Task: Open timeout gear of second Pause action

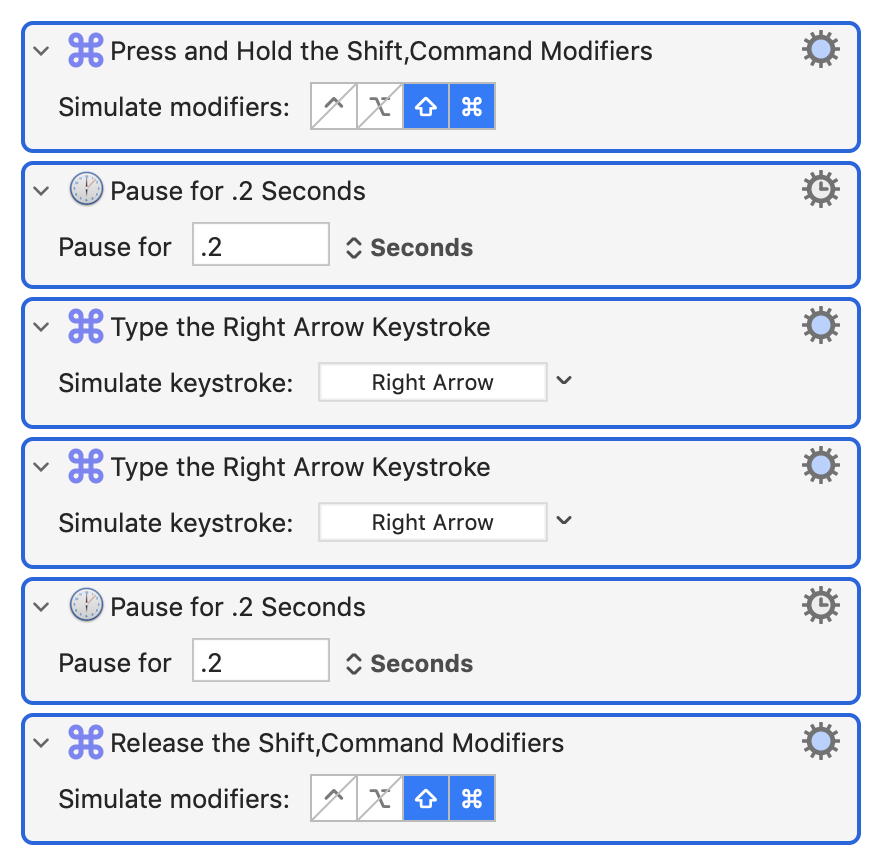Action: coord(821,606)
